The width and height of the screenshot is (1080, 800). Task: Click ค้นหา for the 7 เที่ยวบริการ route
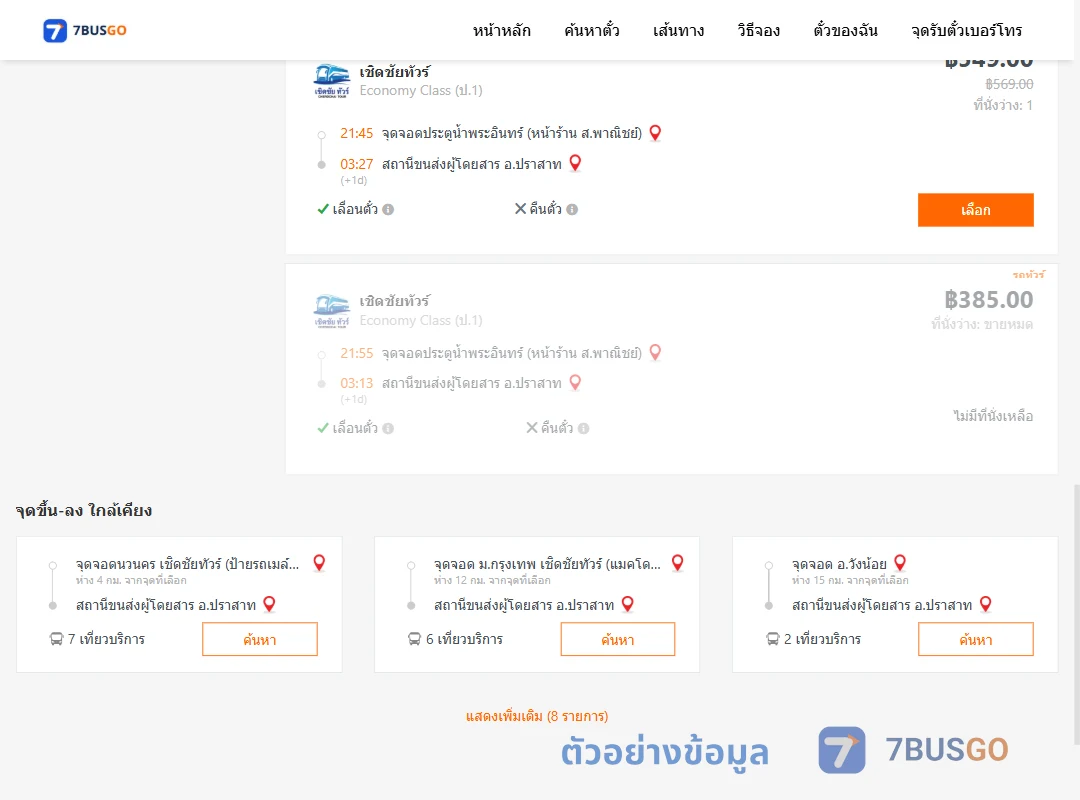[x=260, y=639]
